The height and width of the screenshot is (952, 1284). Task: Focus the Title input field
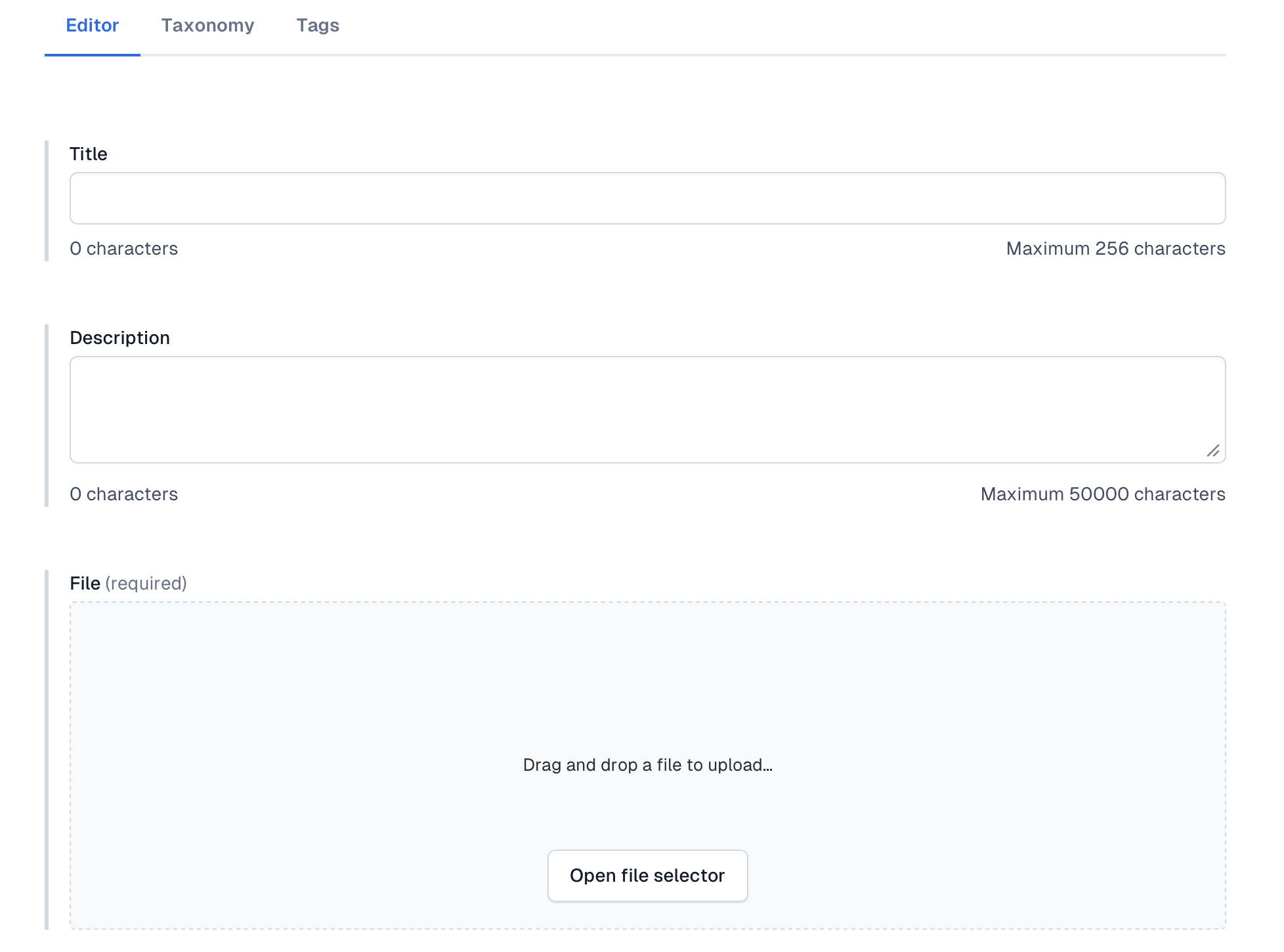[647, 198]
